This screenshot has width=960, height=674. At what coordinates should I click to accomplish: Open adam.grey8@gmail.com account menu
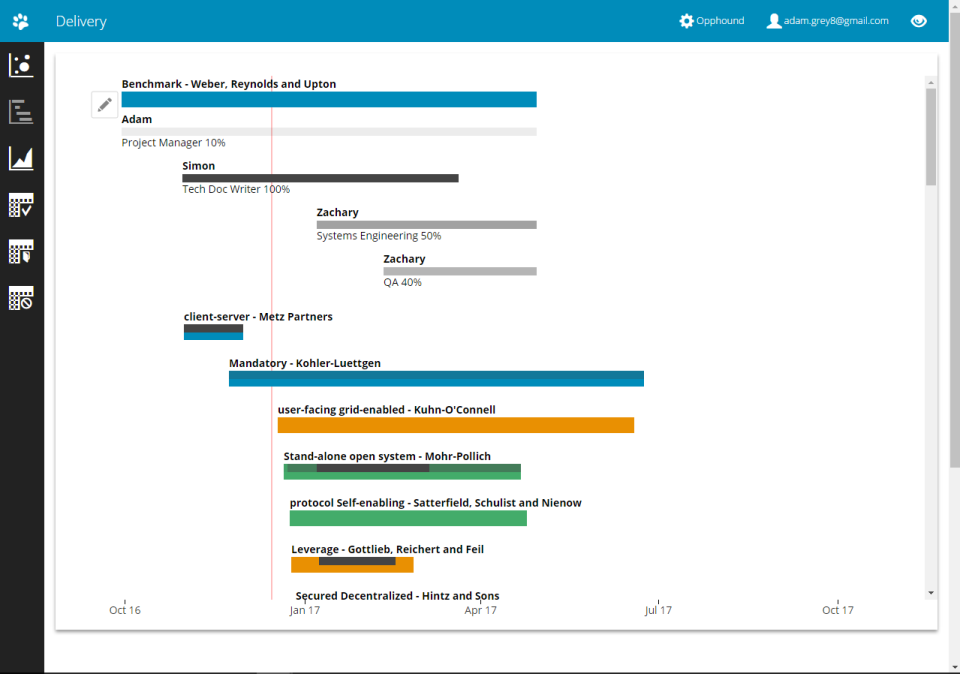pos(836,21)
